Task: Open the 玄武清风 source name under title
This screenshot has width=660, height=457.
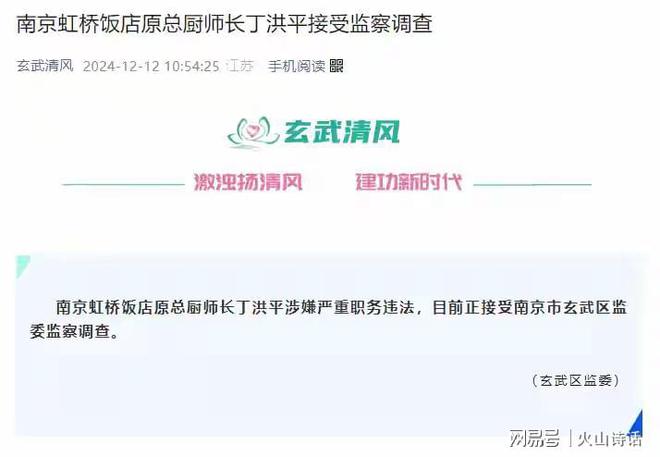Action: [45, 66]
